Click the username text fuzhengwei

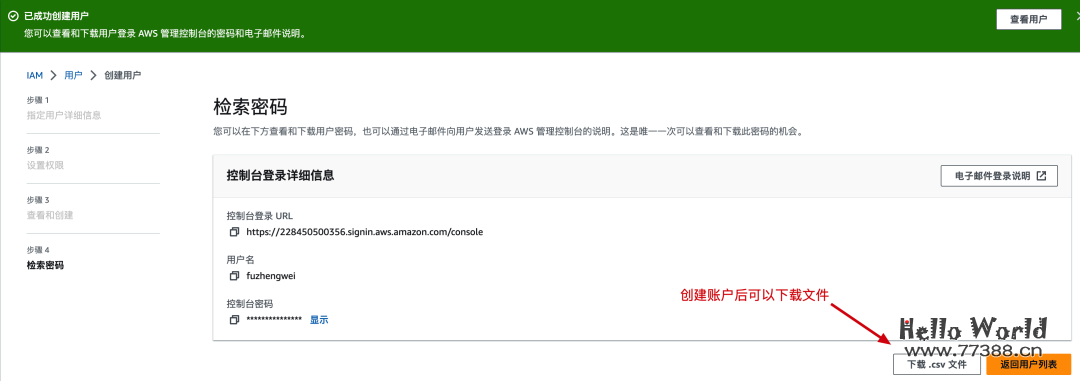(x=271, y=276)
